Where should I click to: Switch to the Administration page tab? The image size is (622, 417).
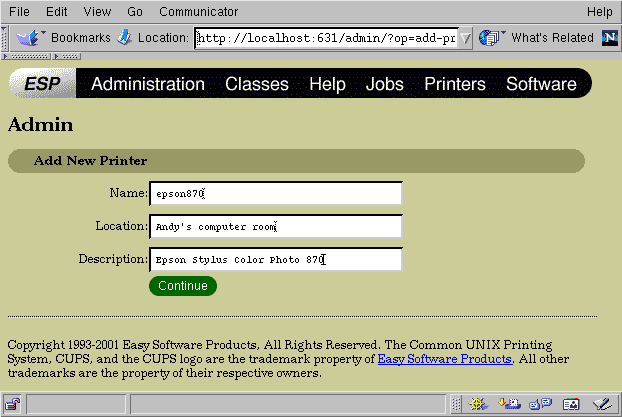point(148,84)
